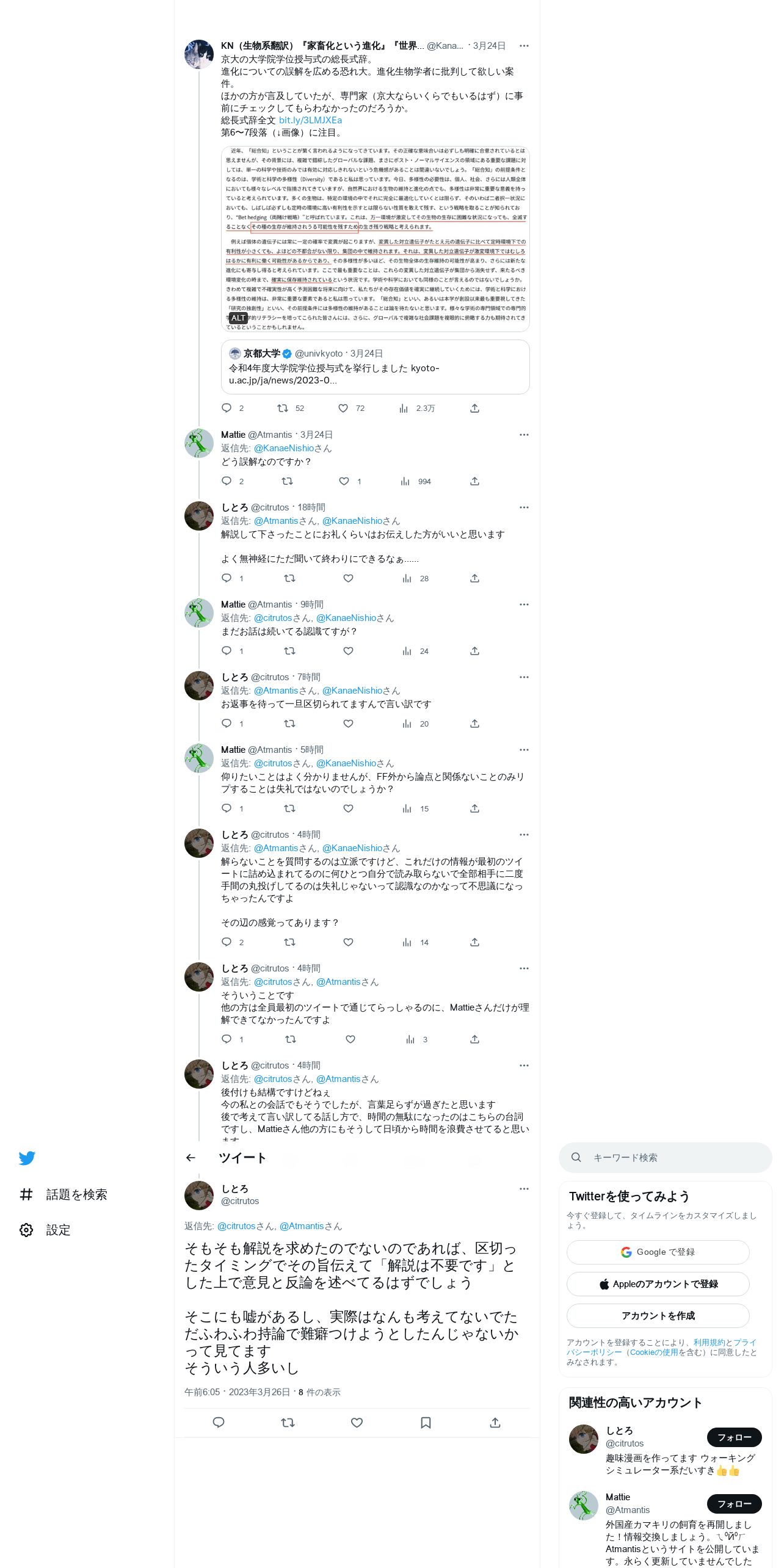
Task: Reply to the main tweet by しとろ
Action: click(x=219, y=1423)
